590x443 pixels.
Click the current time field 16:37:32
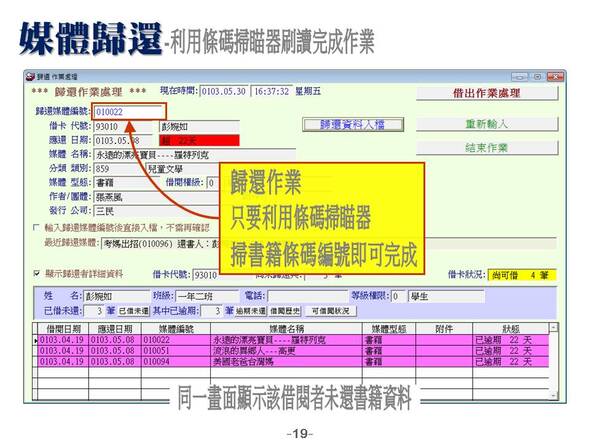(272, 91)
